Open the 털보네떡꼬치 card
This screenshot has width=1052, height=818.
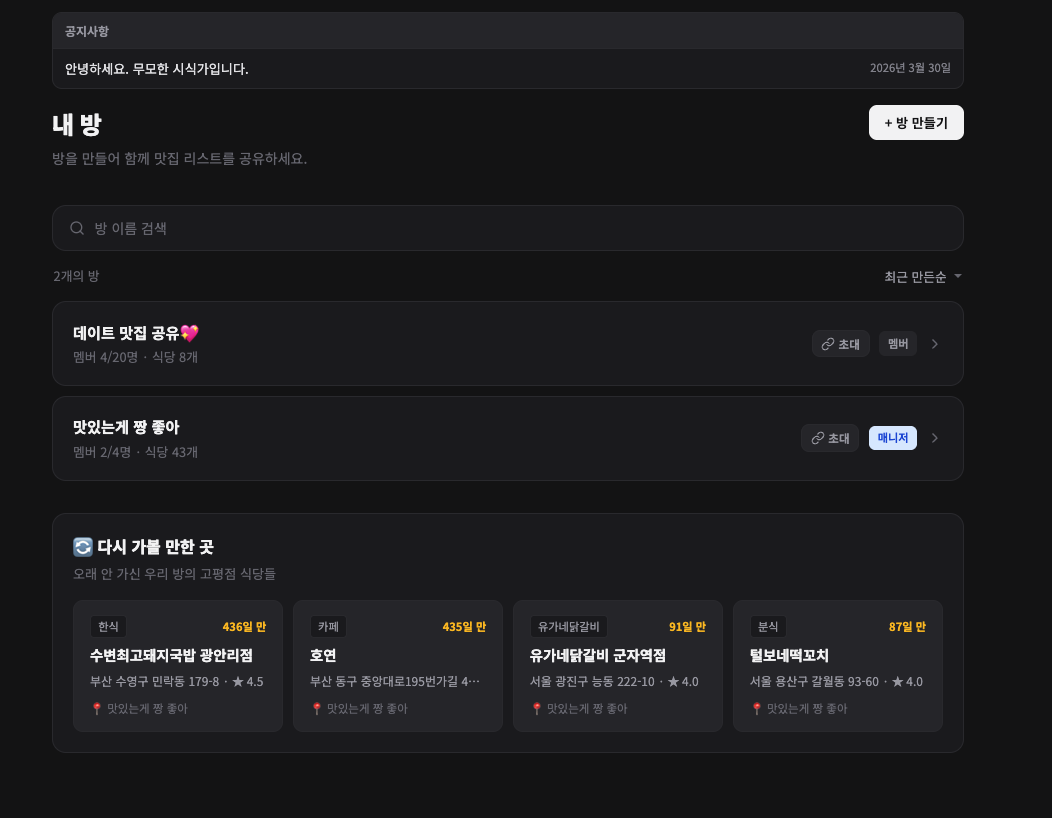point(838,666)
